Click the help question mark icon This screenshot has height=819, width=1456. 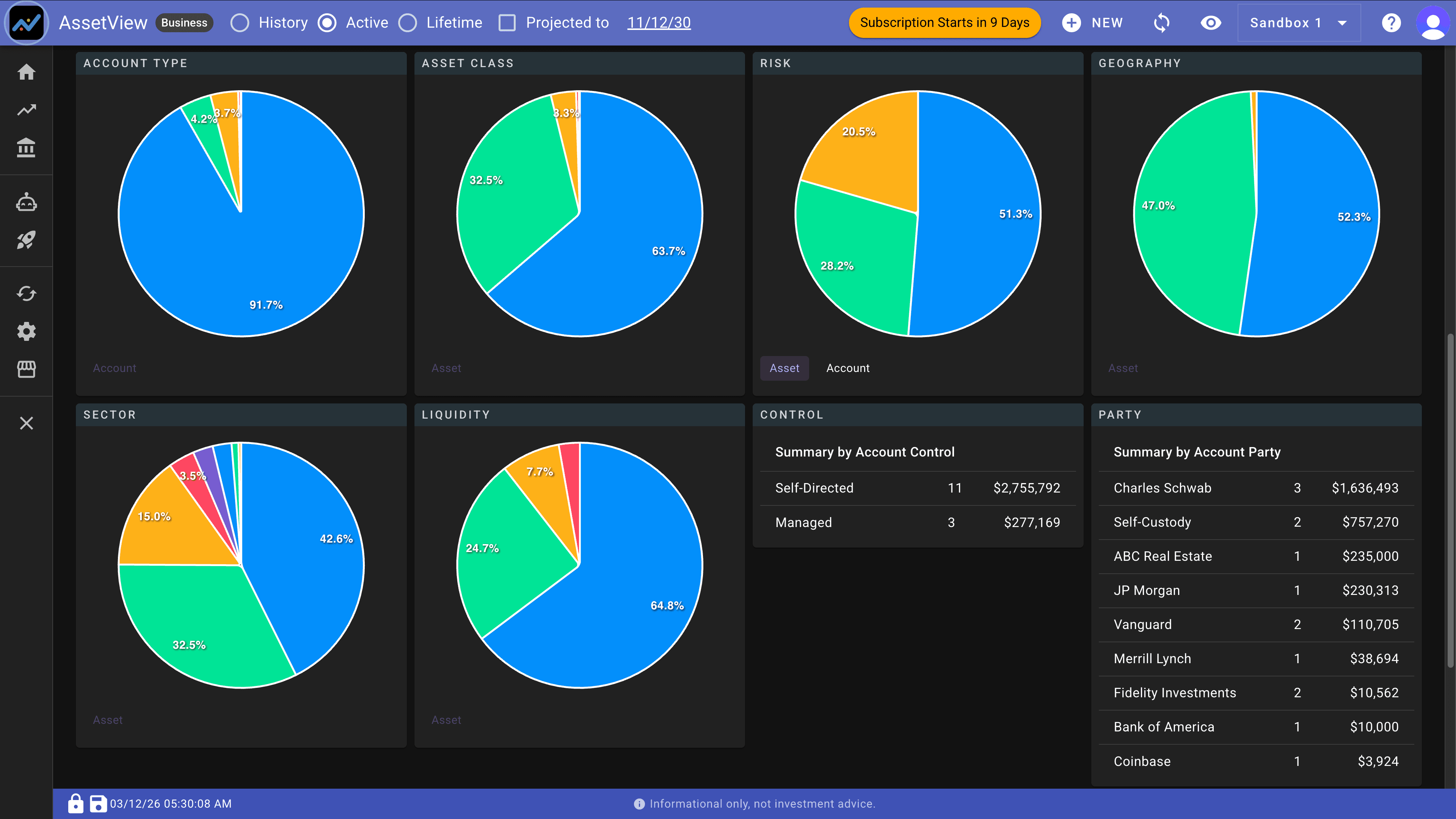[1391, 23]
